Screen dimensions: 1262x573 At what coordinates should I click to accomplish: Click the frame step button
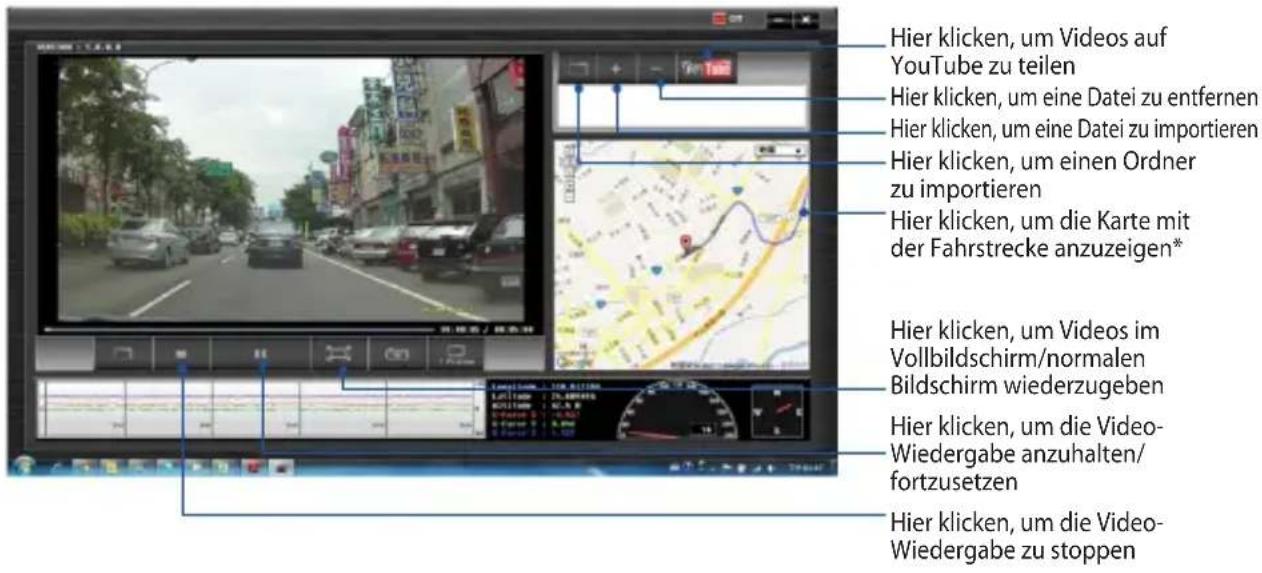pos(457,354)
